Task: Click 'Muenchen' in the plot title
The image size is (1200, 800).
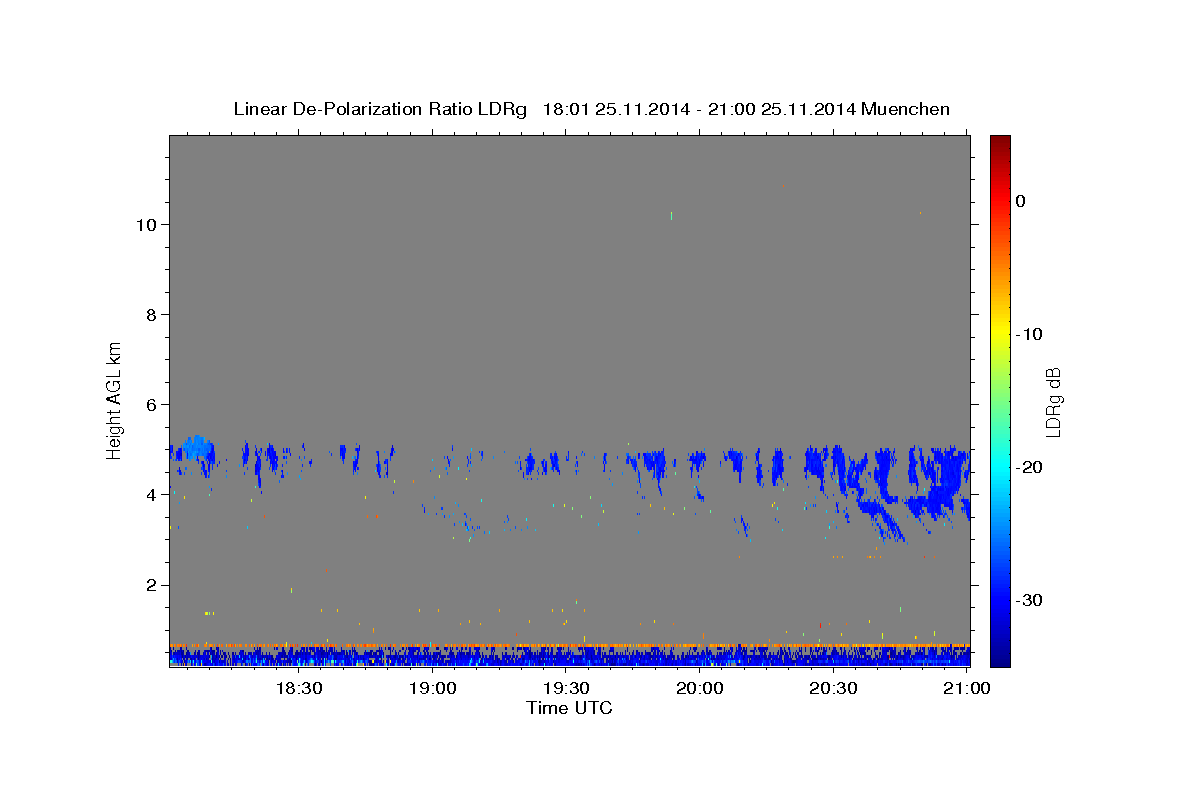Action: click(x=905, y=109)
